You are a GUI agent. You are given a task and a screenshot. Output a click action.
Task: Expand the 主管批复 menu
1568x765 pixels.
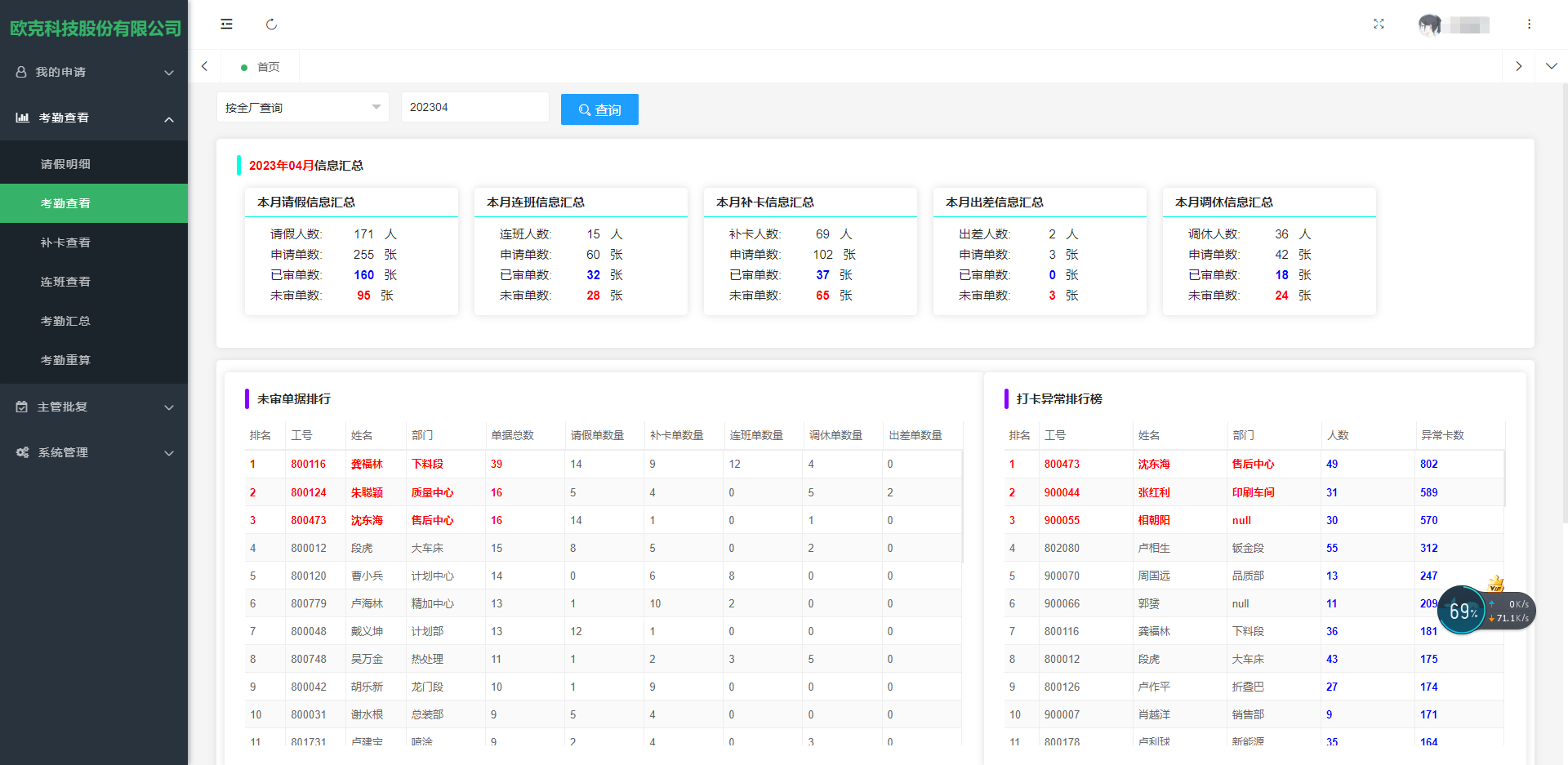point(94,407)
